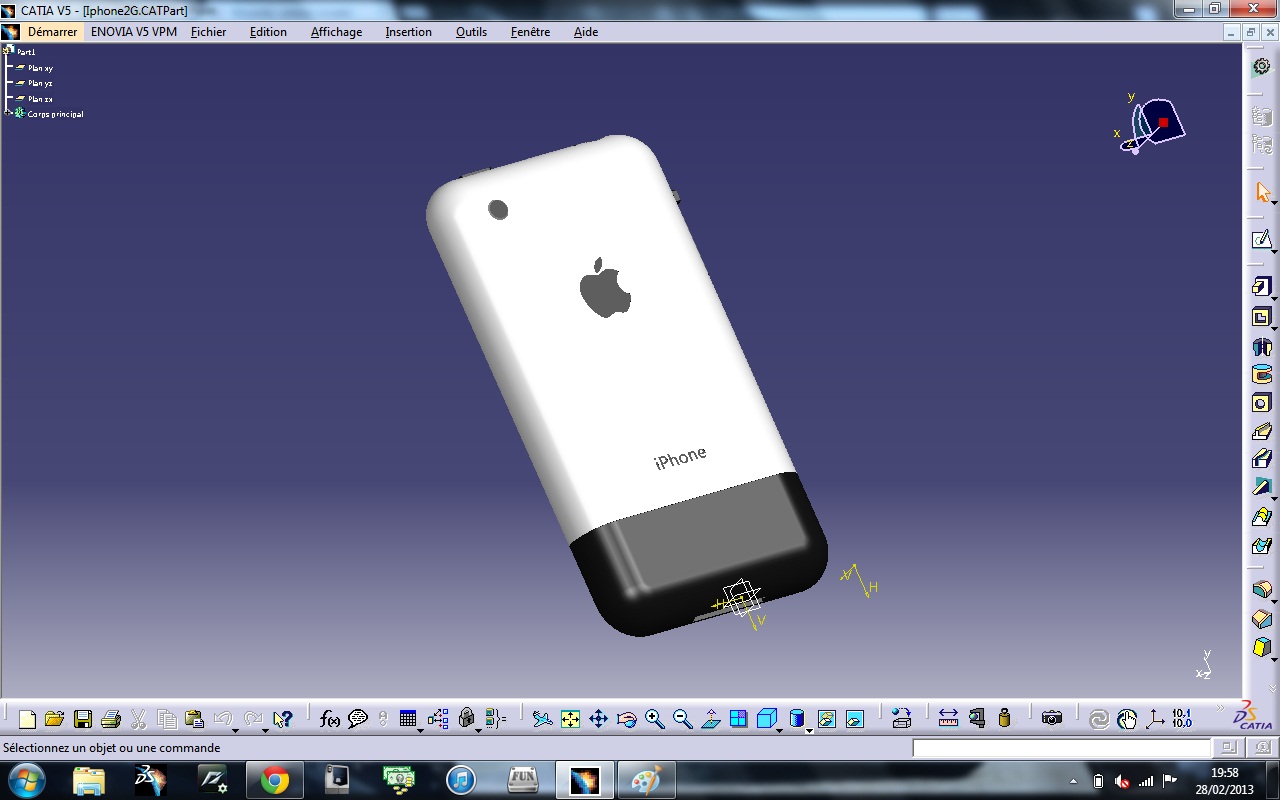The width and height of the screenshot is (1280, 800).
Task: Open the Démarrer menu
Action: pos(52,32)
